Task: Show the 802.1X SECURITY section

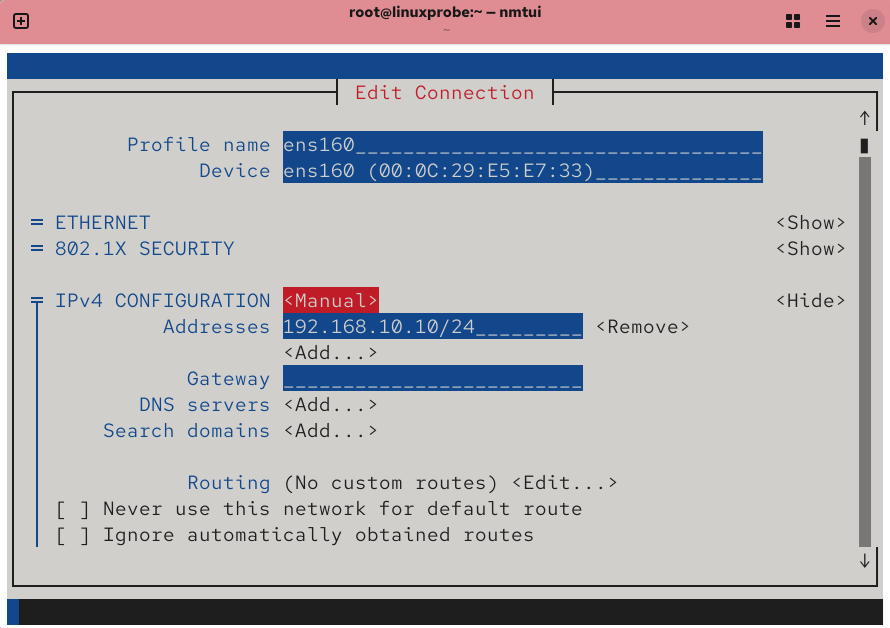Action: coord(811,249)
